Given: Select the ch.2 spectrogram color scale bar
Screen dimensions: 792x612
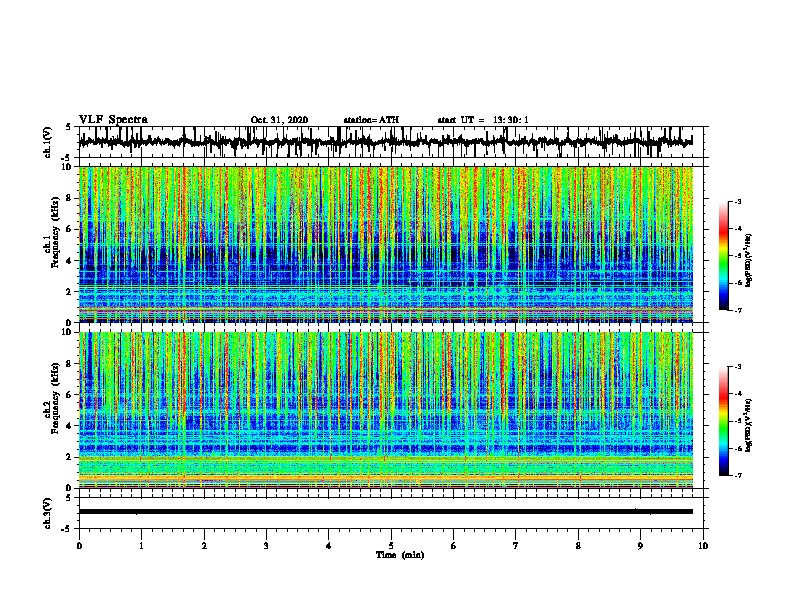Looking at the screenshot, I should click(723, 421).
